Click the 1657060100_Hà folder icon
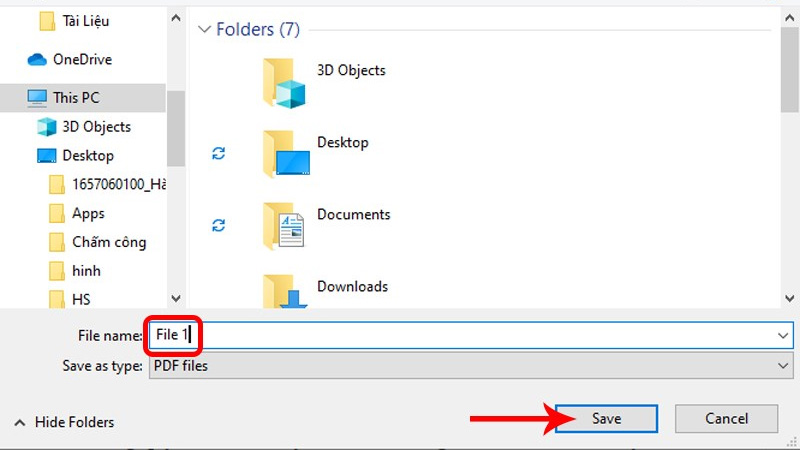 coord(57,185)
